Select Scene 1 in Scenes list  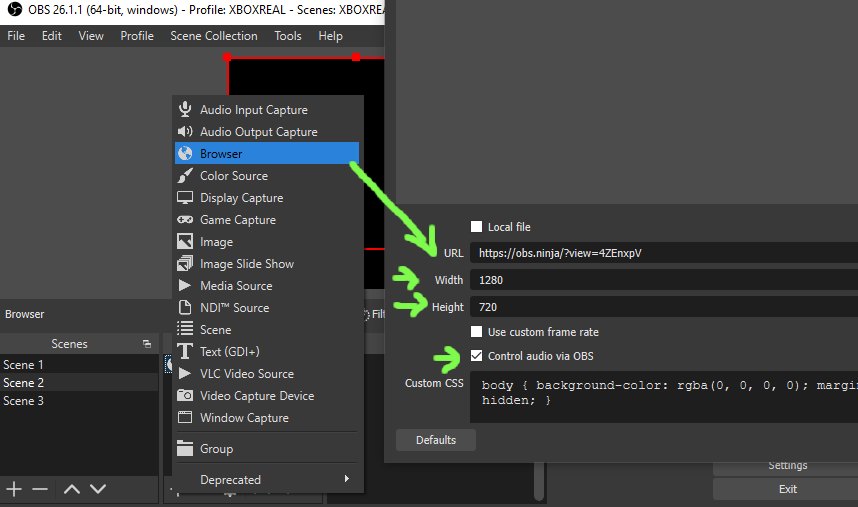79,364
